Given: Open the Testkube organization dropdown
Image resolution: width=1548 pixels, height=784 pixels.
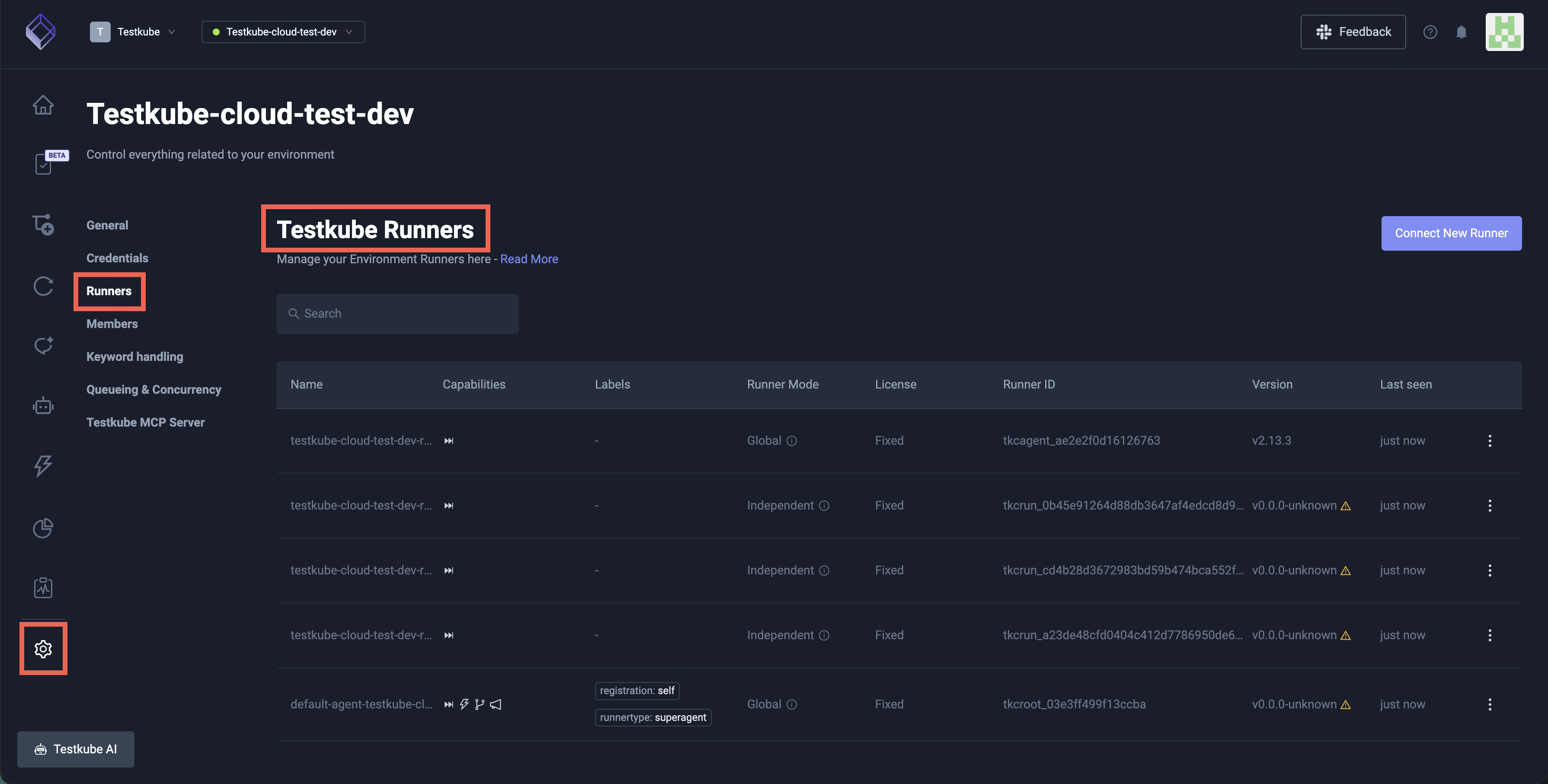Looking at the screenshot, I should (x=133, y=32).
